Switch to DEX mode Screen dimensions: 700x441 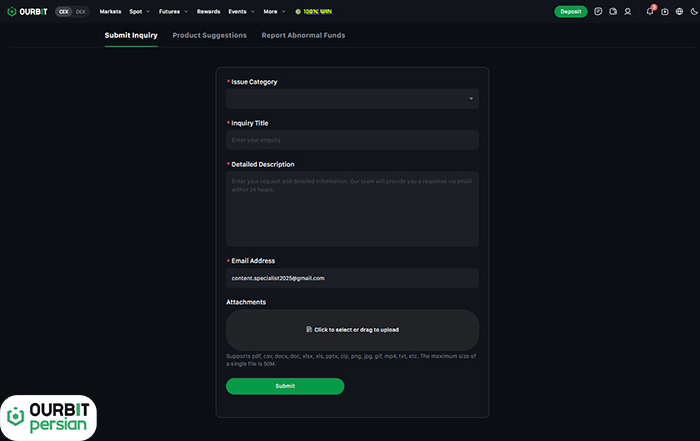(80, 12)
